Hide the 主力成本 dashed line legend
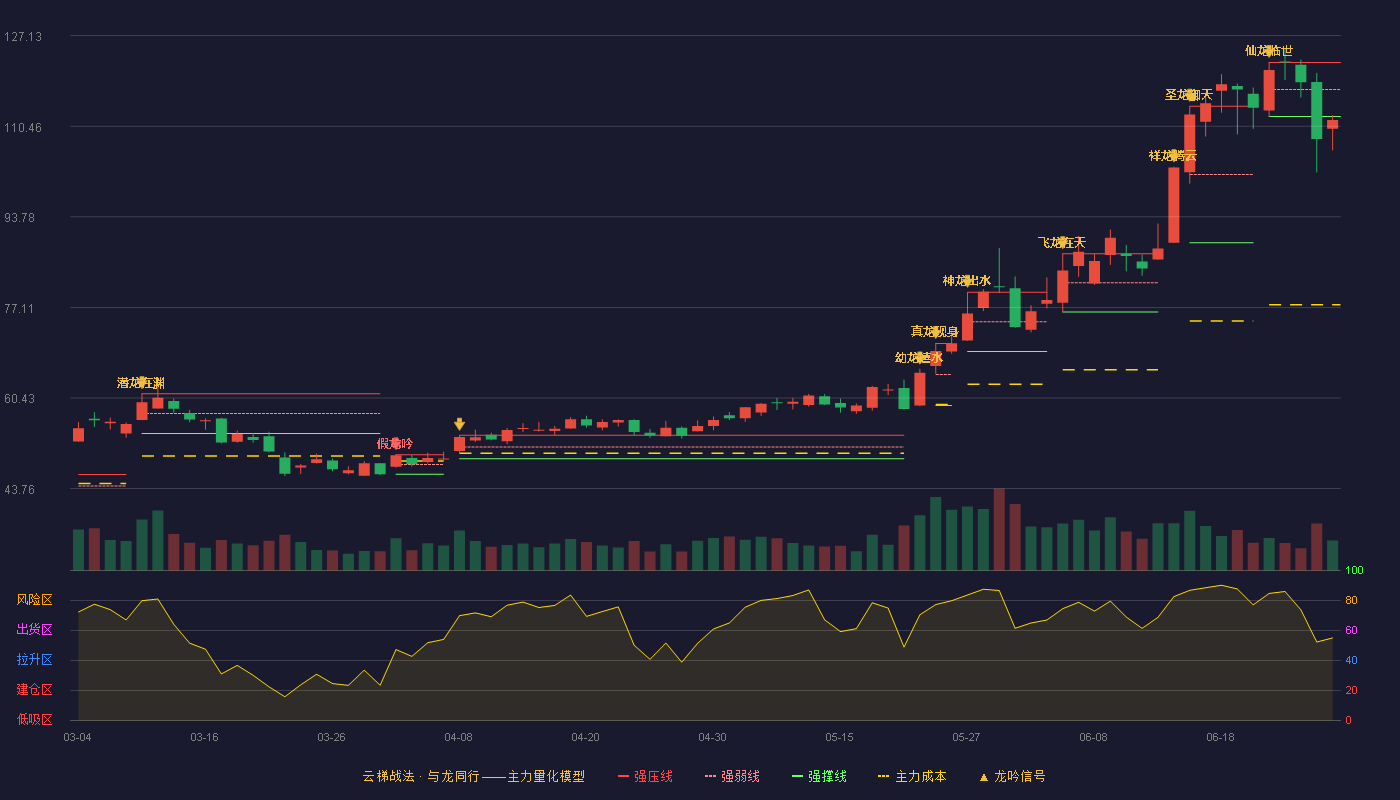The width and height of the screenshot is (1400, 800). pos(912,776)
